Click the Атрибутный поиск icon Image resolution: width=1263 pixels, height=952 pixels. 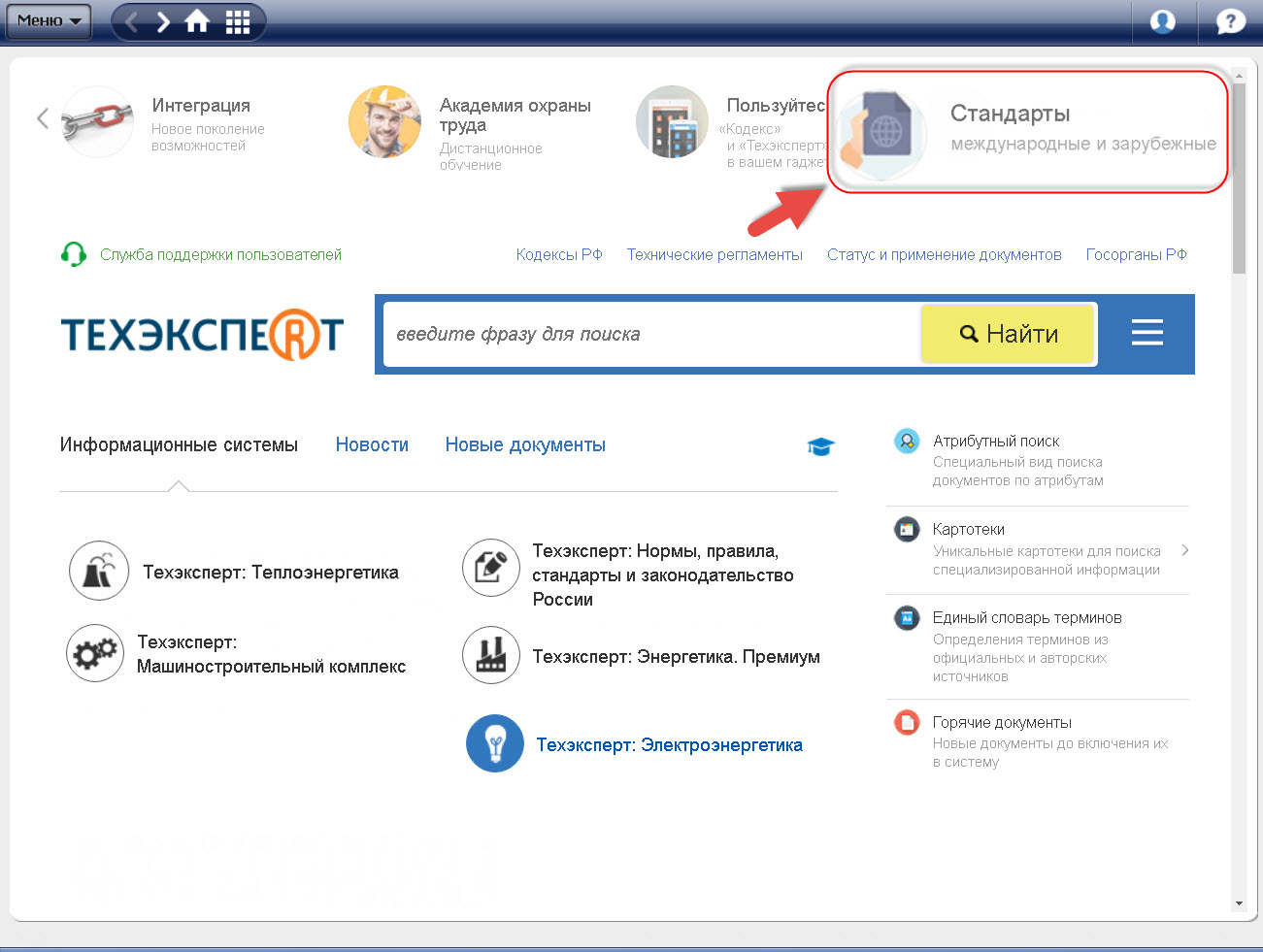(x=907, y=442)
